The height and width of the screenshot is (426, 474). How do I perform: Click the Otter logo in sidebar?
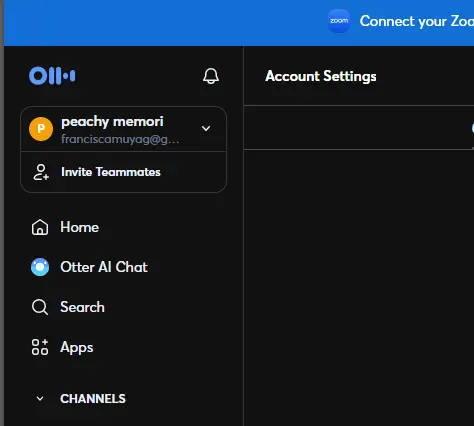click(x=52, y=76)
